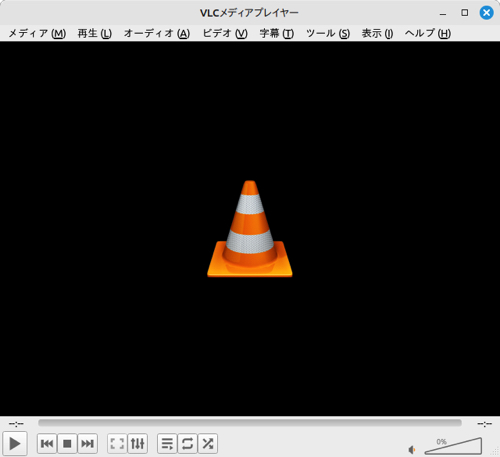Toggle random shuffle playback
Viewport: 500px width, 457px height.
pos(208,444)
